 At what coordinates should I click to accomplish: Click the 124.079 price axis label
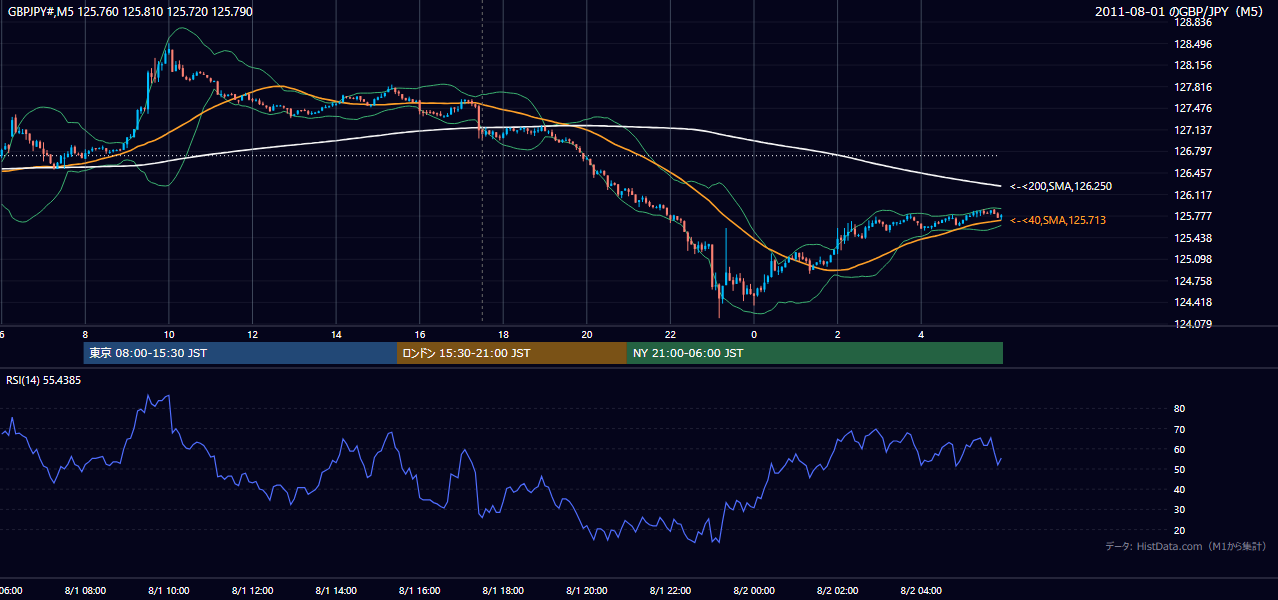tap(1192, 324)
